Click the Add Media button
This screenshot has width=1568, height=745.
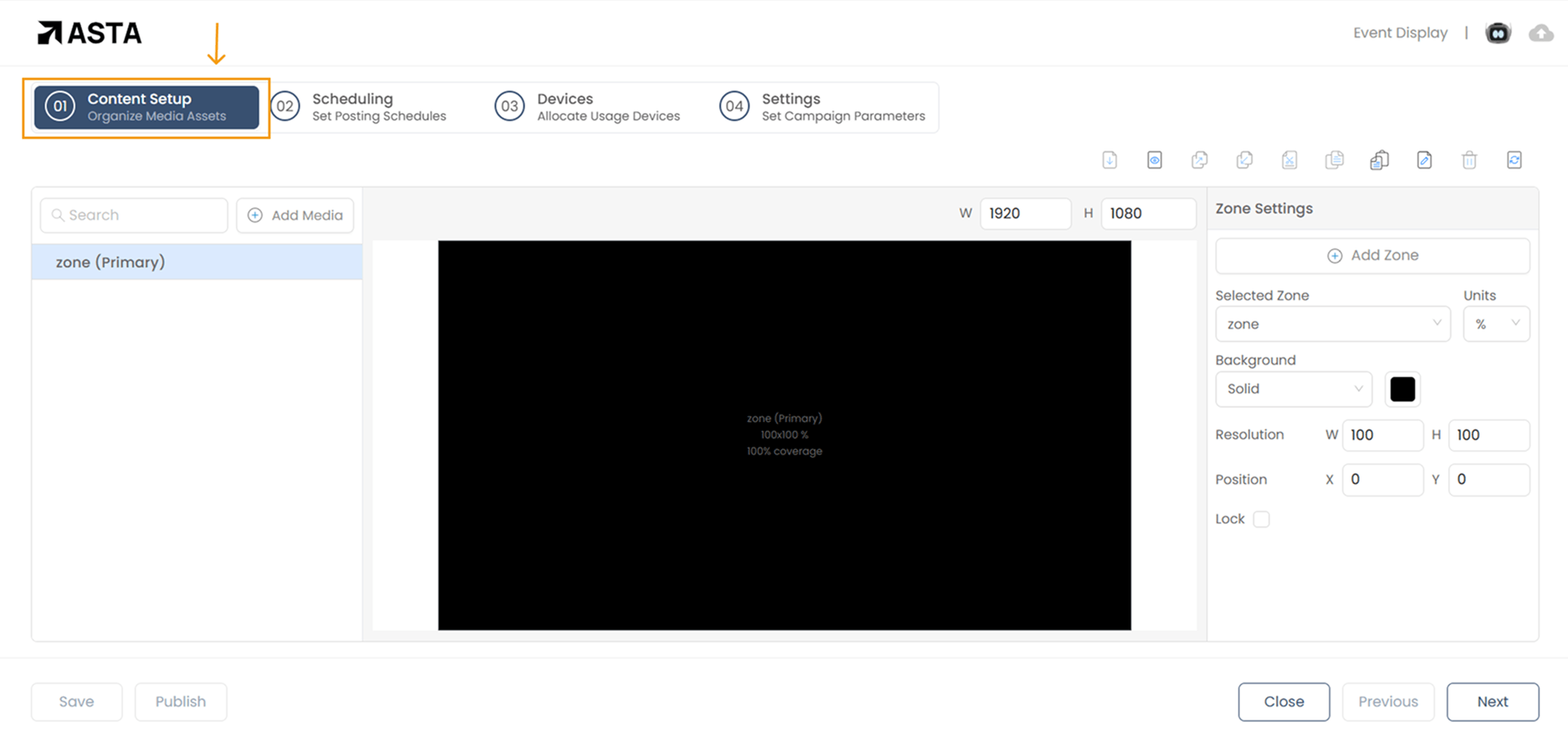[295, 215]
